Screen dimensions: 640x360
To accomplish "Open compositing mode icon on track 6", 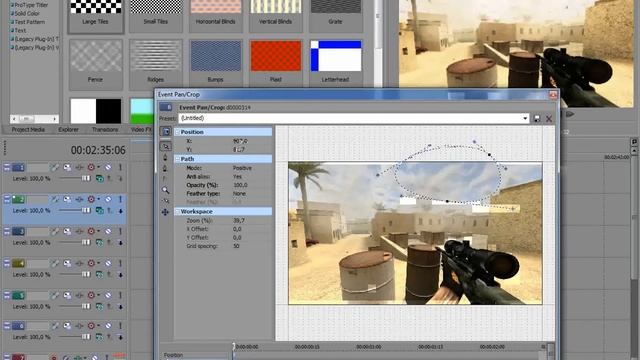I will tap(99, 337).
